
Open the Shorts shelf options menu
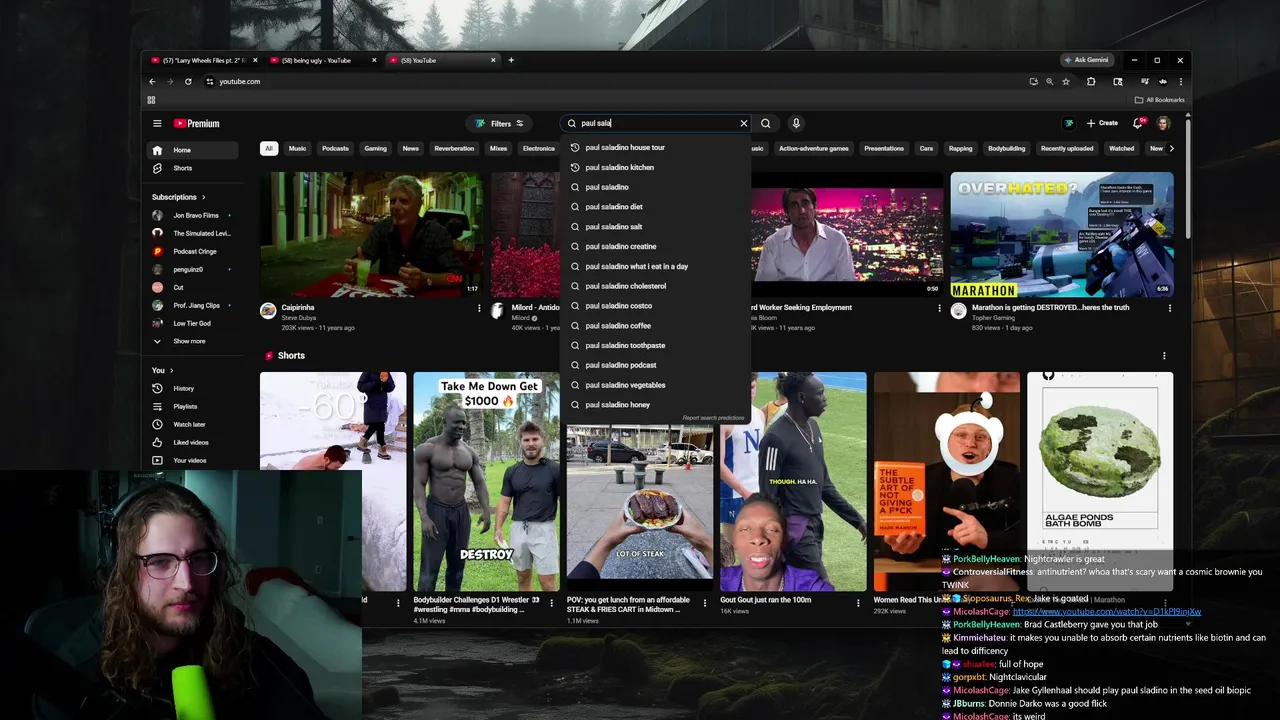pos(1164,356)
